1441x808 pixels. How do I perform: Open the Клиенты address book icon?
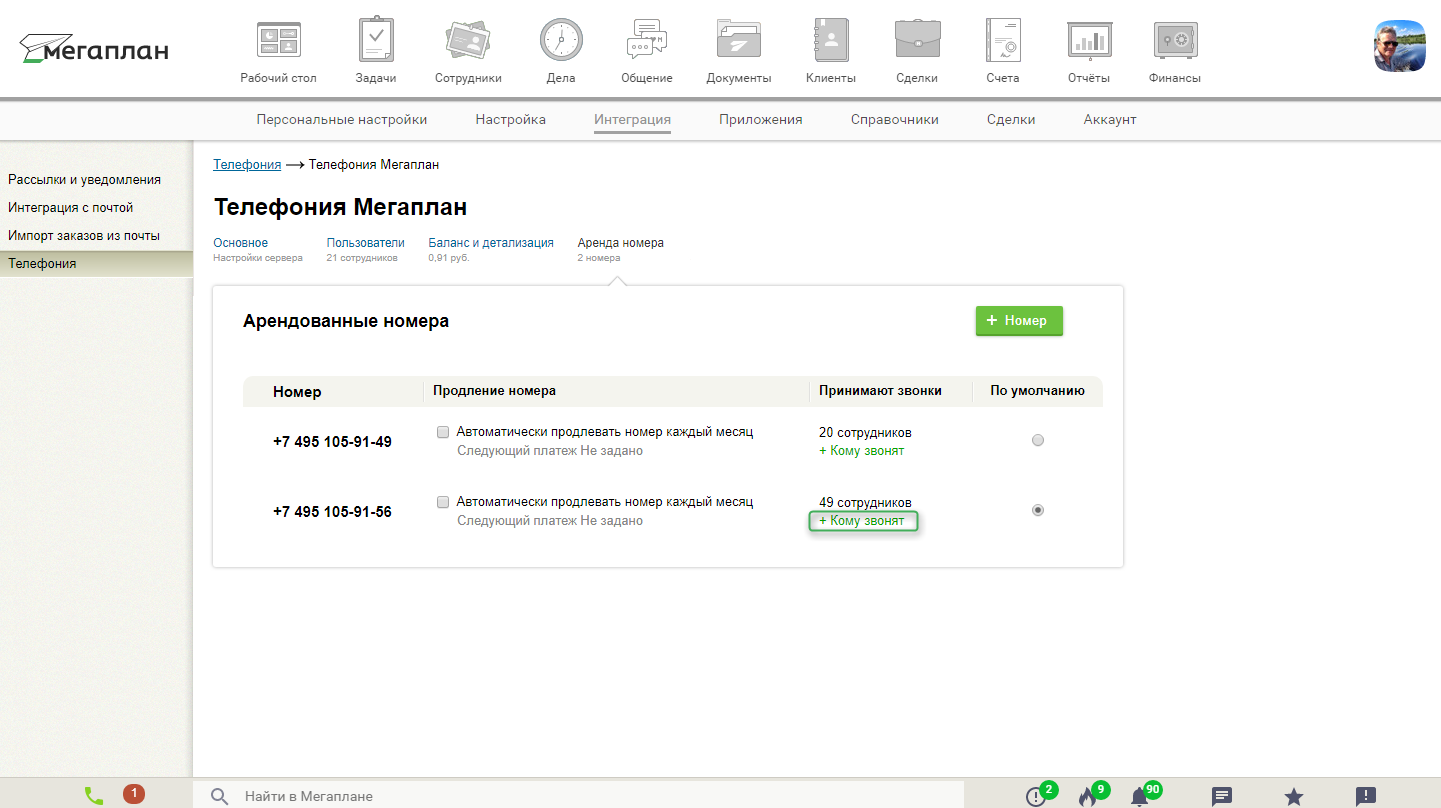point(831,40)
